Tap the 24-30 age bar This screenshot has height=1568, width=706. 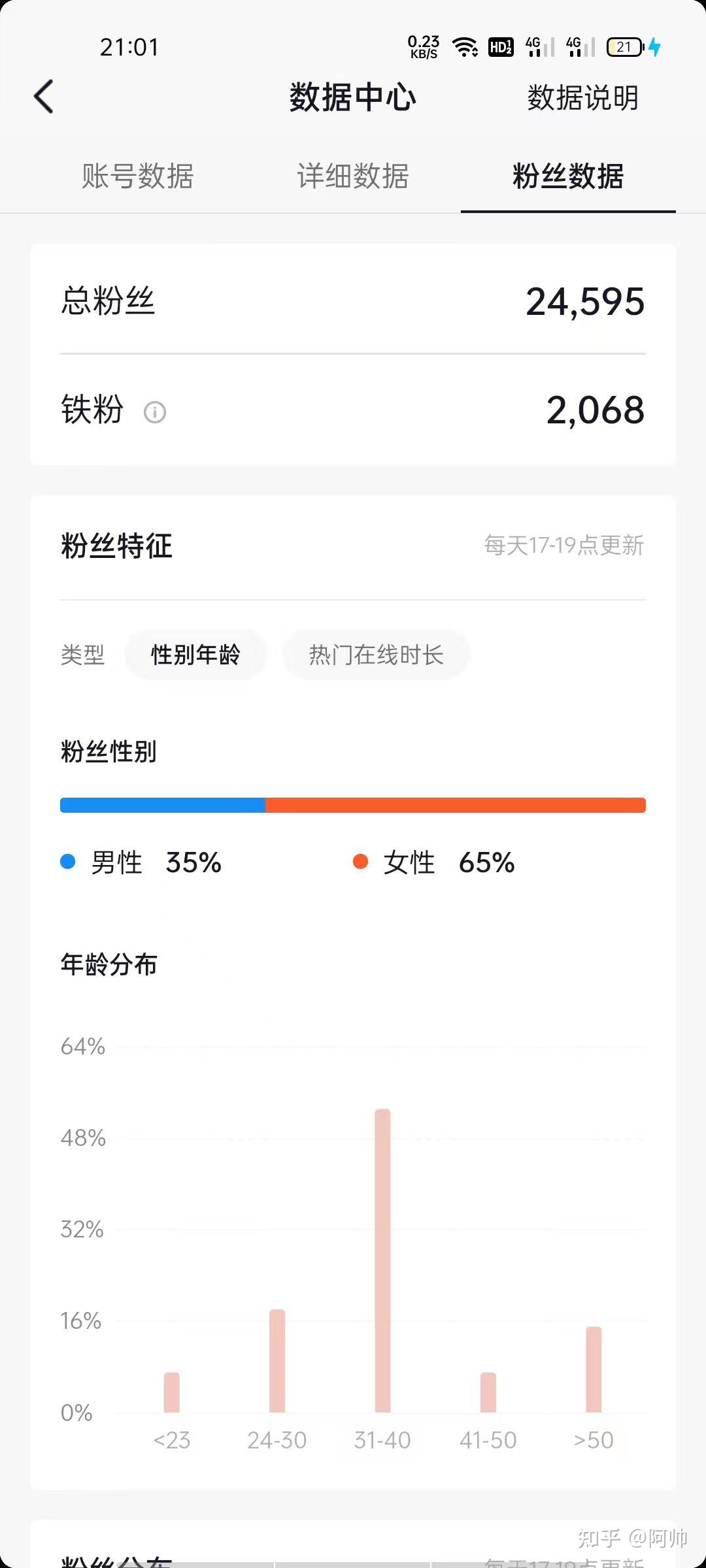tap(277, 1360)
